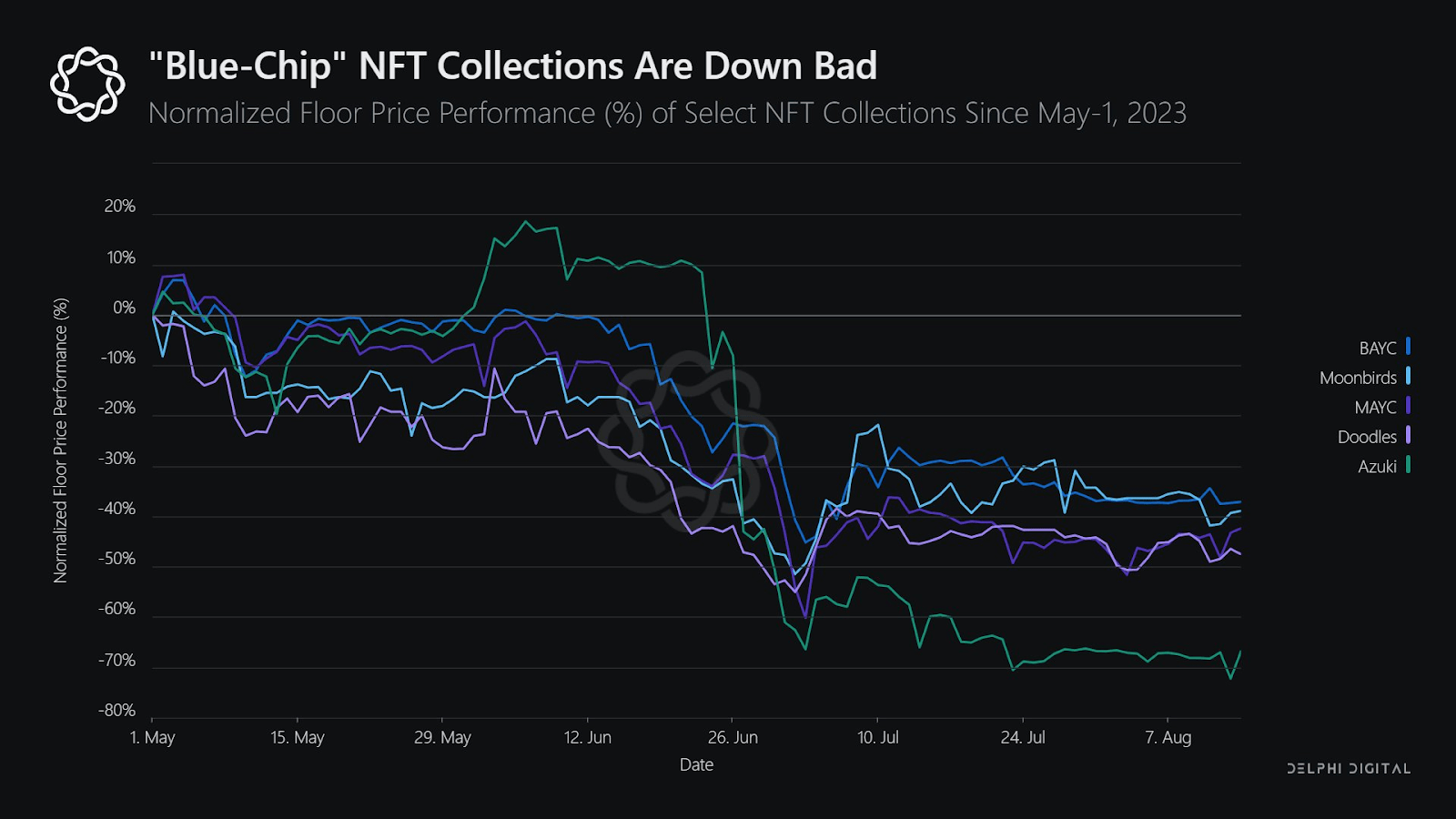This screenshot has height=819, width=1456.
Task: Click the "Blue-Chip" NFT Collections chart title
Action: point(513,66)
